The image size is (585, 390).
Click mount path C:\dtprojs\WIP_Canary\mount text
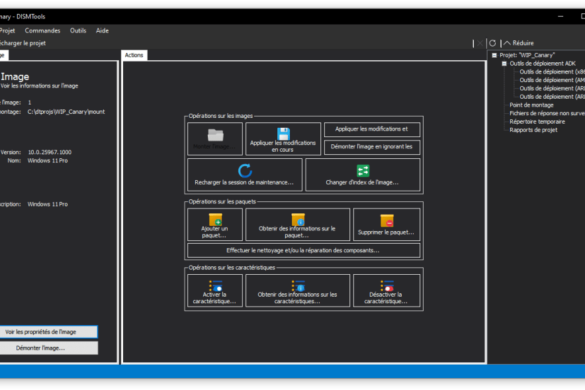[66, 112]
